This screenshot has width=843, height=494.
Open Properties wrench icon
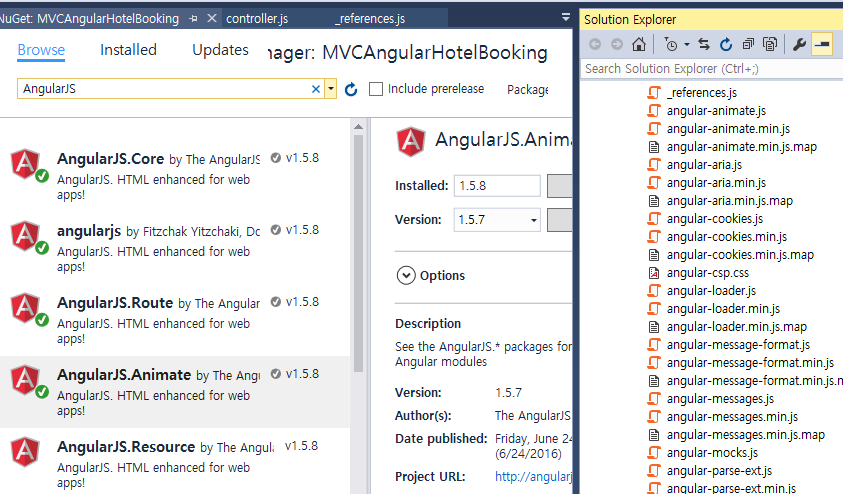(799, 44)
